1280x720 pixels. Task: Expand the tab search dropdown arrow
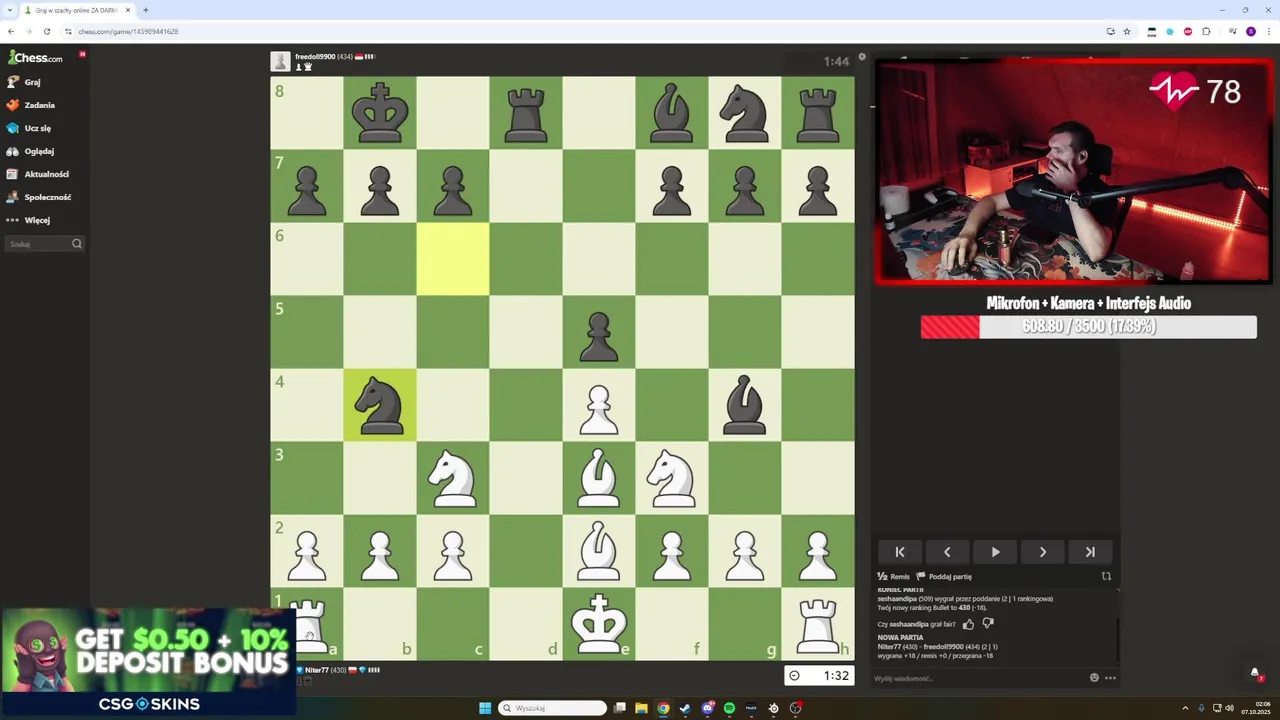click(9, 10)
